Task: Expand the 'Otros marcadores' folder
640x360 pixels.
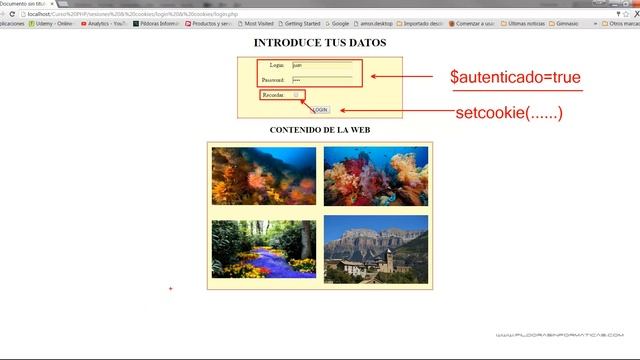Action: click(621, 24)
